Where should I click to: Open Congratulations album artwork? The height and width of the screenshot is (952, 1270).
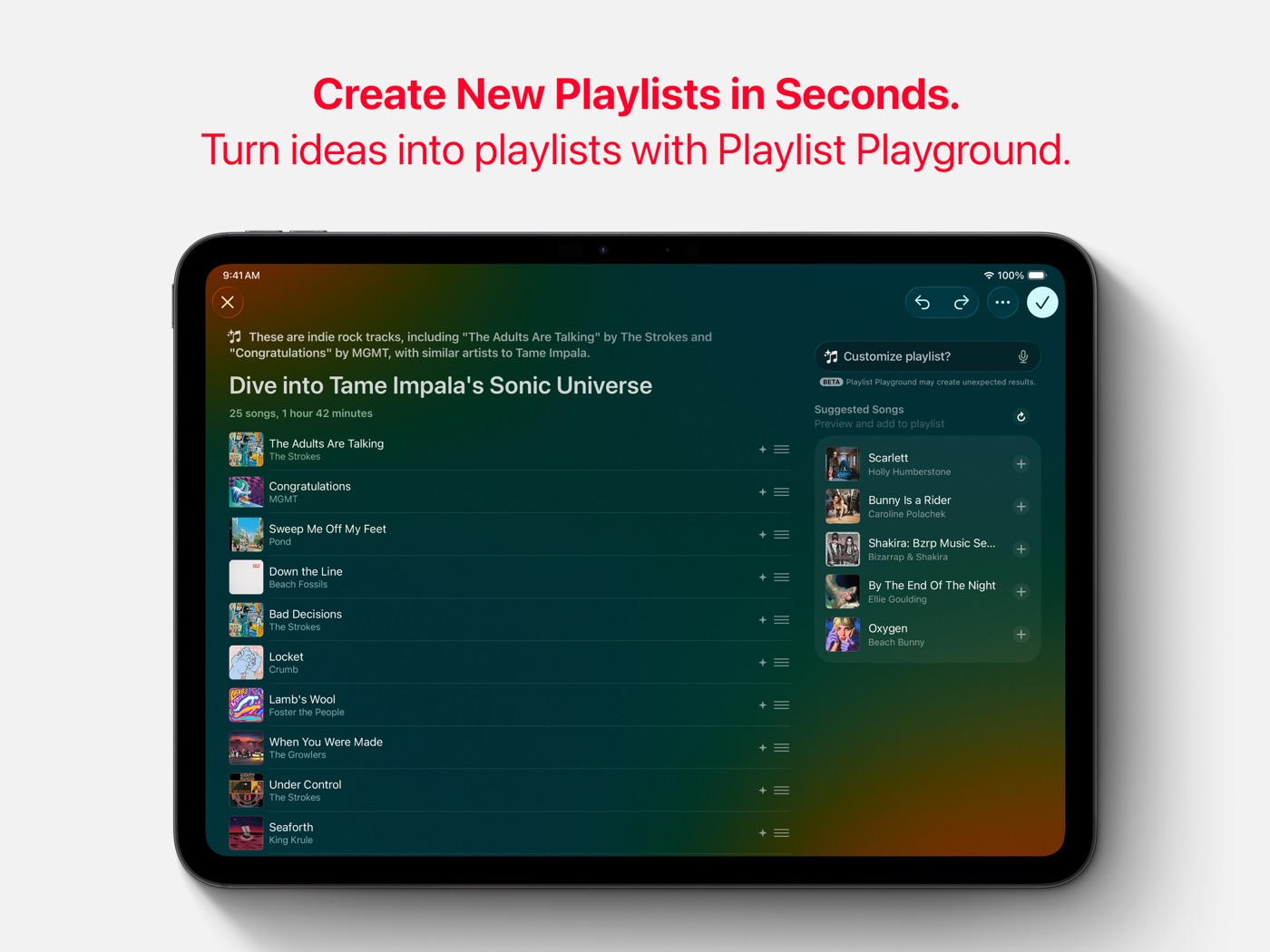(x=246, y=492)
